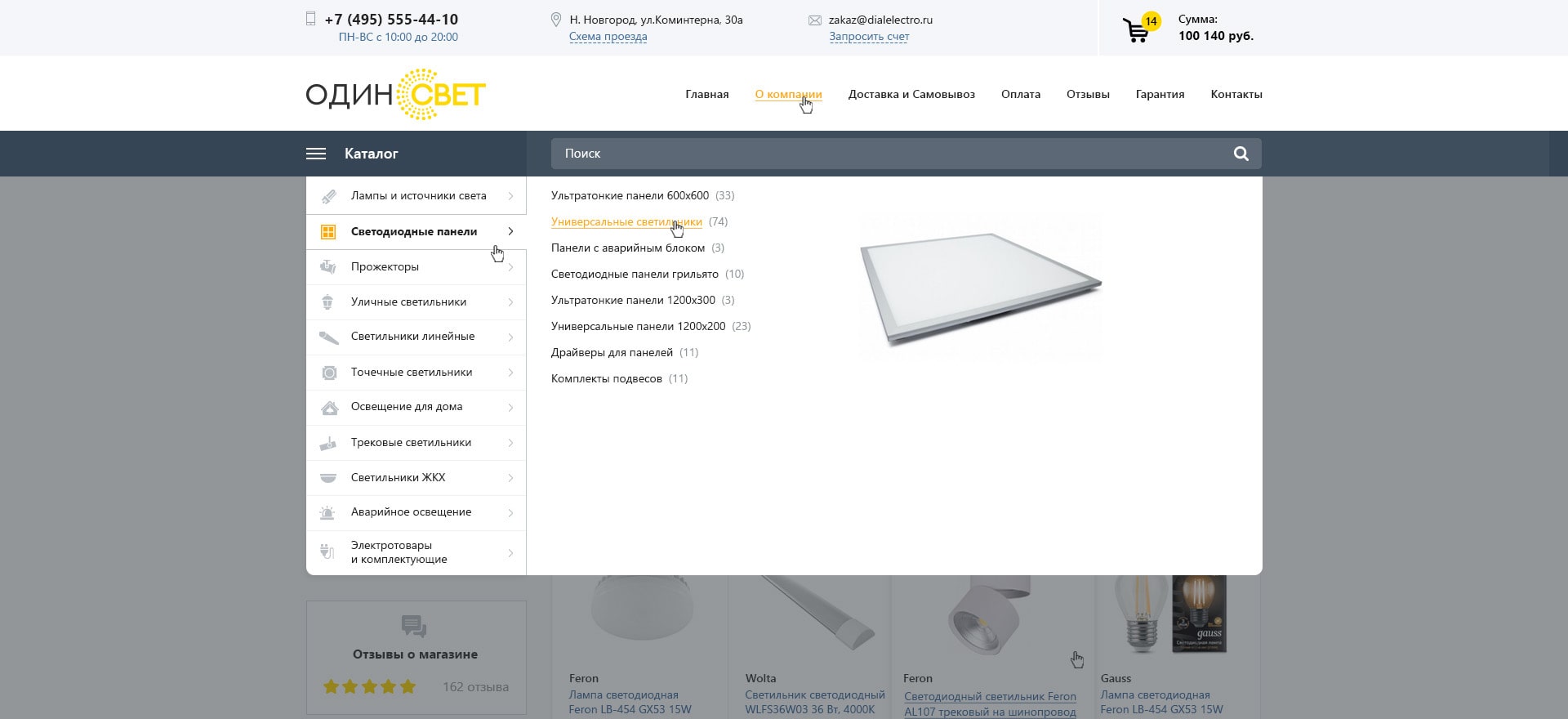Open the Отзывы menu item
1568x719 pixels.
(x=1088, y=94)
